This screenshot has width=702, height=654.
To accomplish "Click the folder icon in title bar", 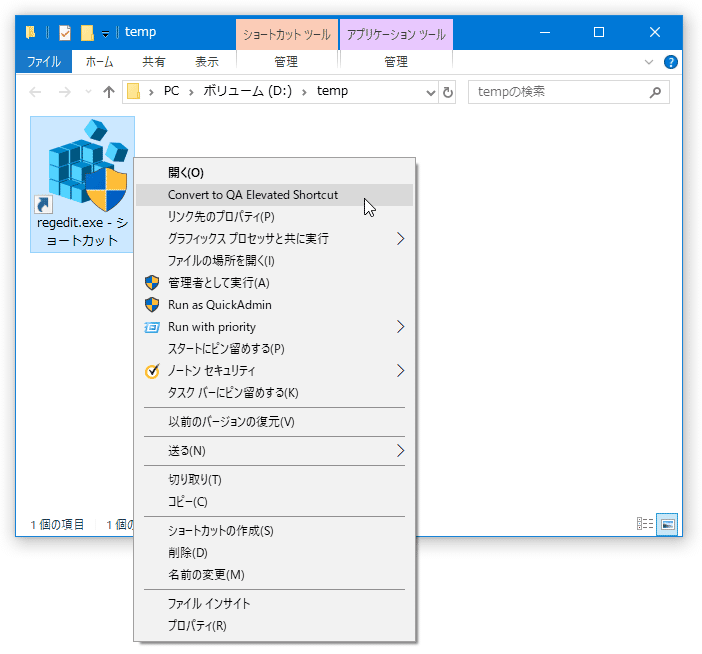I will pos(30,32).
